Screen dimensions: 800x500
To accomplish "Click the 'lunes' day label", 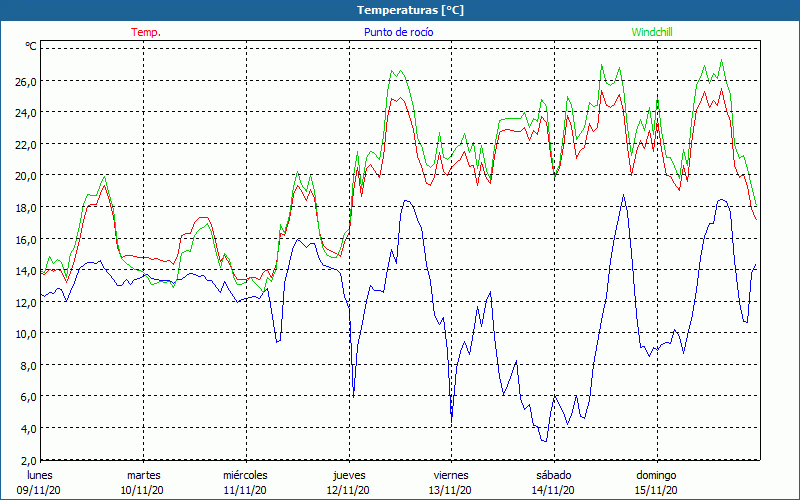I will [39, 476].
